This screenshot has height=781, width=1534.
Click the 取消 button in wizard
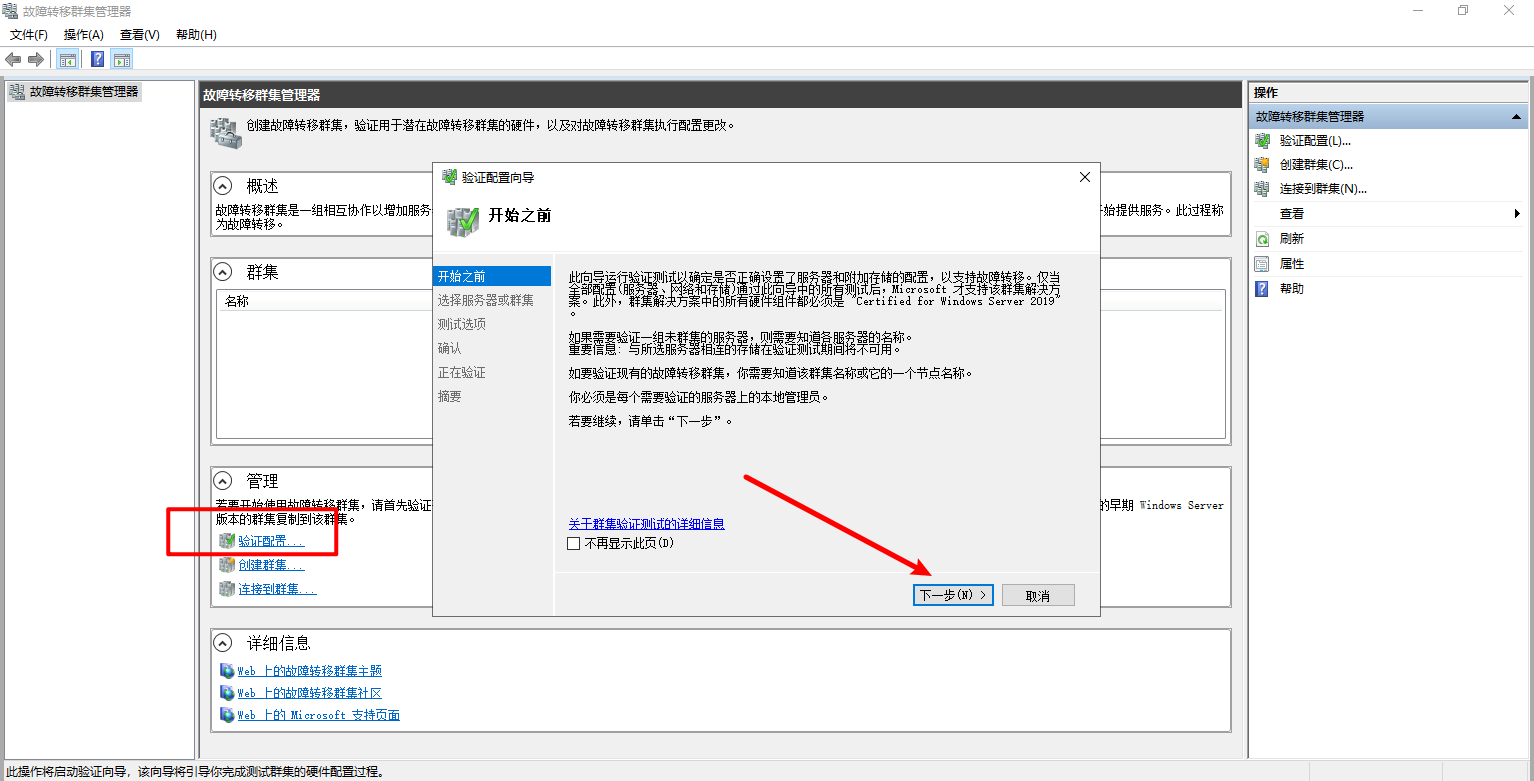[x=1038, y=595]
